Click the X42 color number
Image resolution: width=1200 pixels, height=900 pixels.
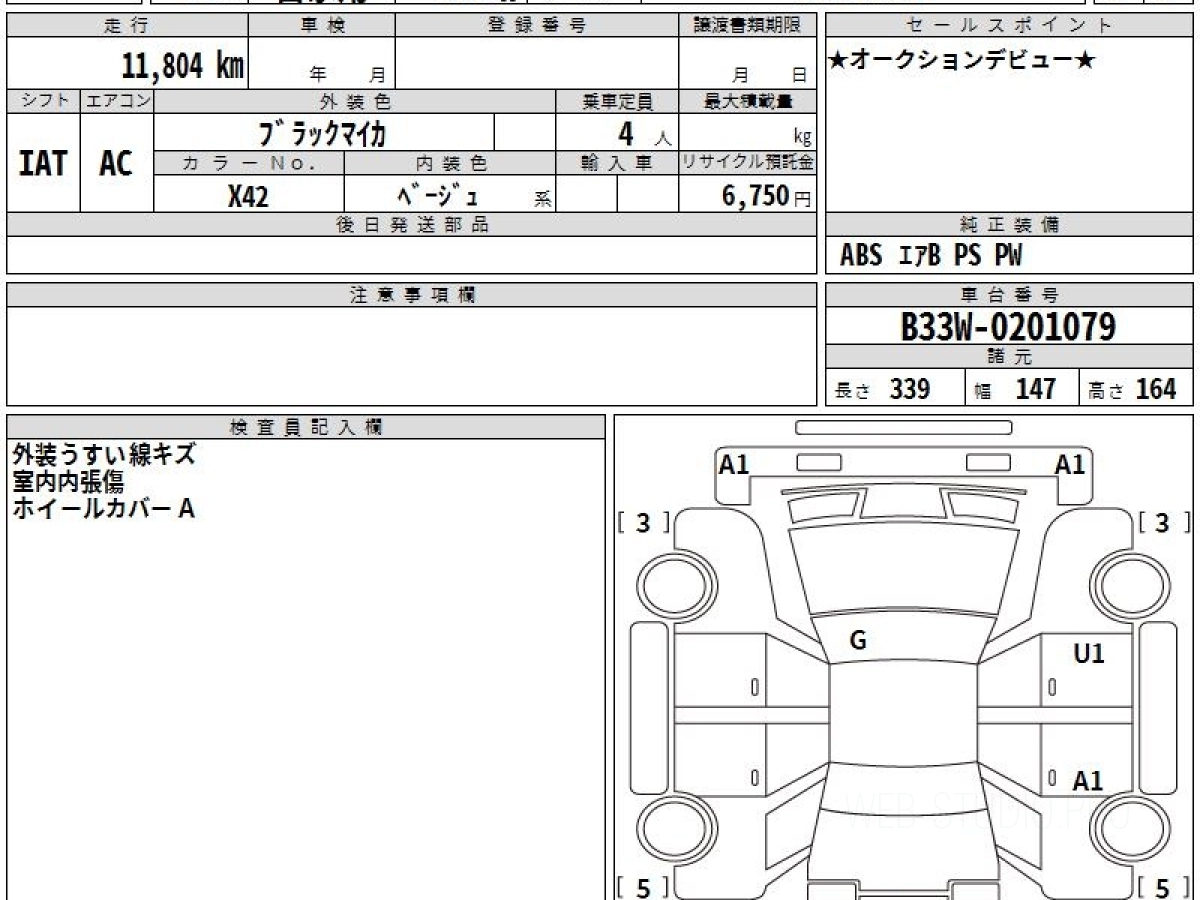coord(248,196)
